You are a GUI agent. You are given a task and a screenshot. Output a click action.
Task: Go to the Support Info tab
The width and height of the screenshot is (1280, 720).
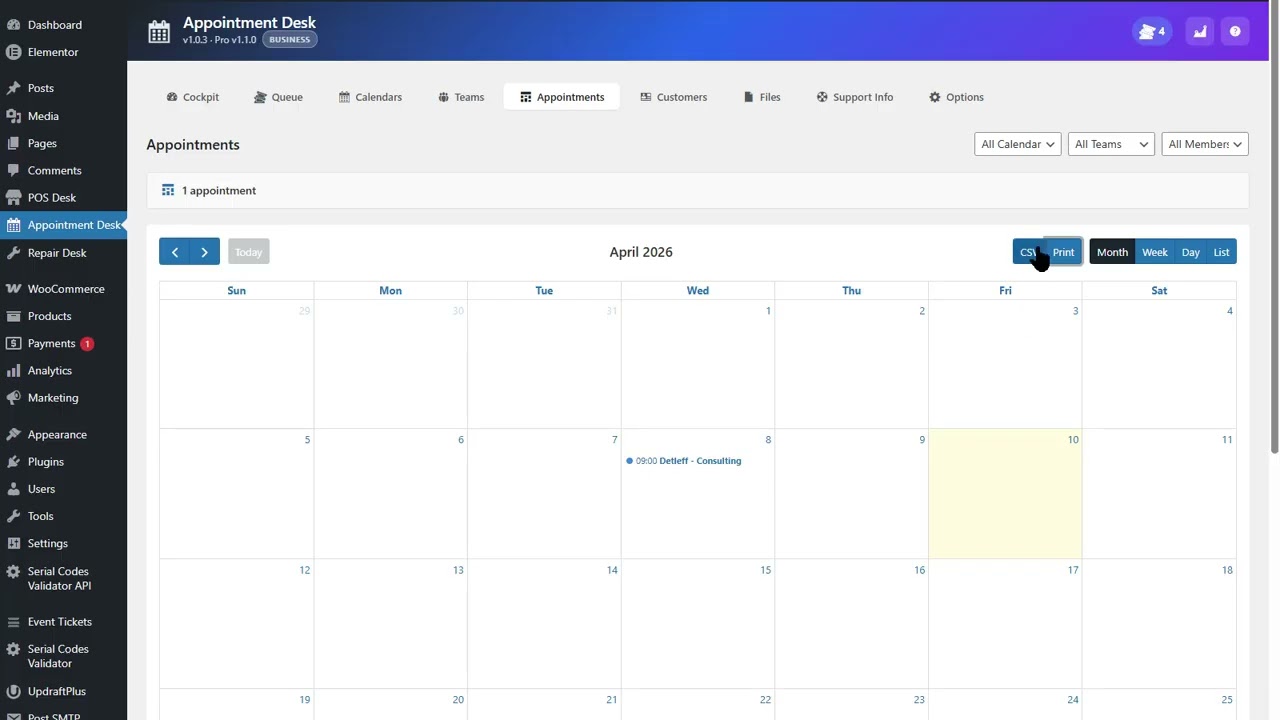click(855, 97)
